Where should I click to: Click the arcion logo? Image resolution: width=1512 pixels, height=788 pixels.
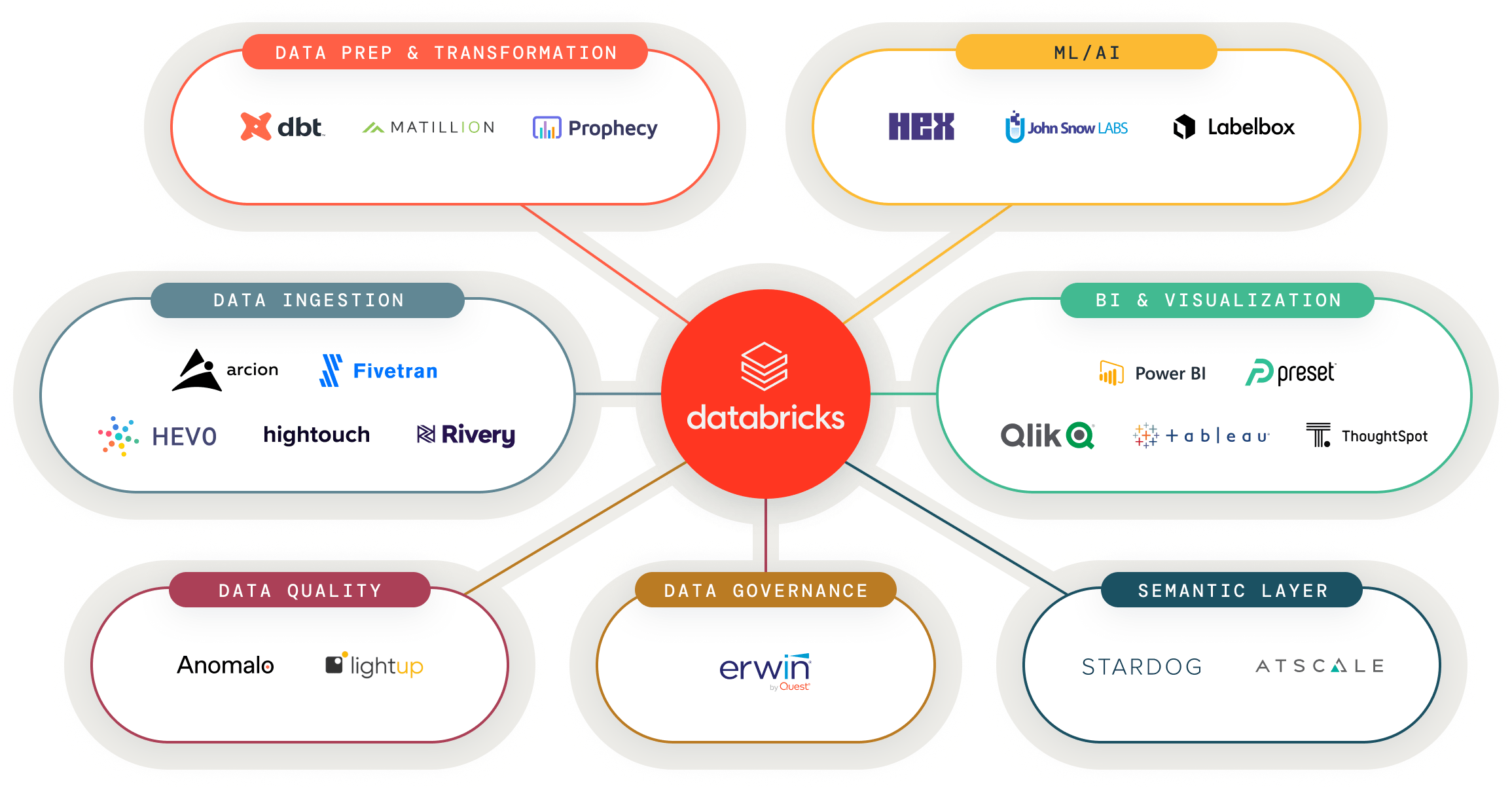(x=225, y=370)
